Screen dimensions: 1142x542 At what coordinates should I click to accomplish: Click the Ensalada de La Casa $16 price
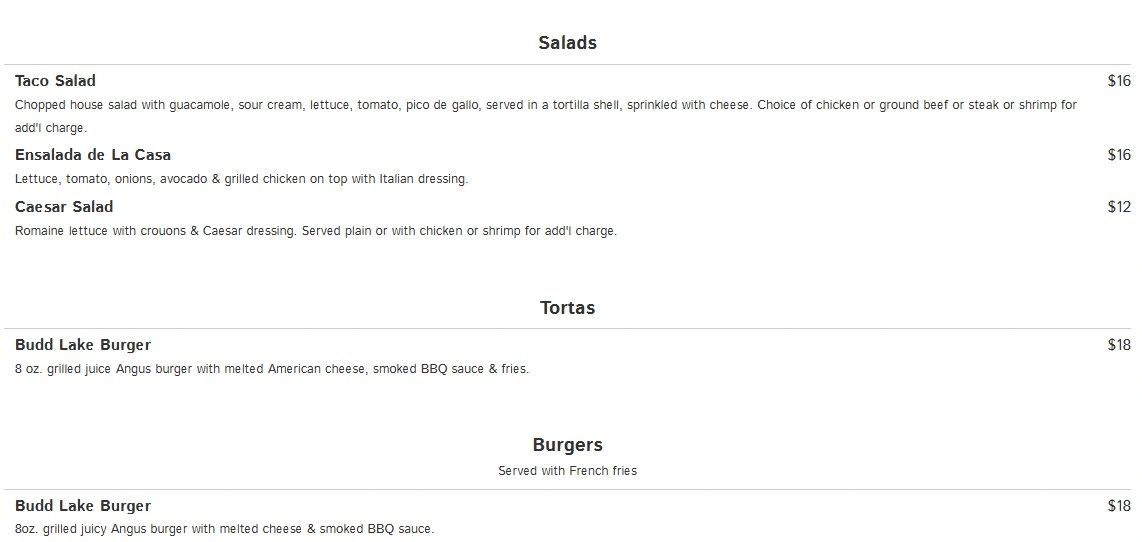(x=1119, y=154)
